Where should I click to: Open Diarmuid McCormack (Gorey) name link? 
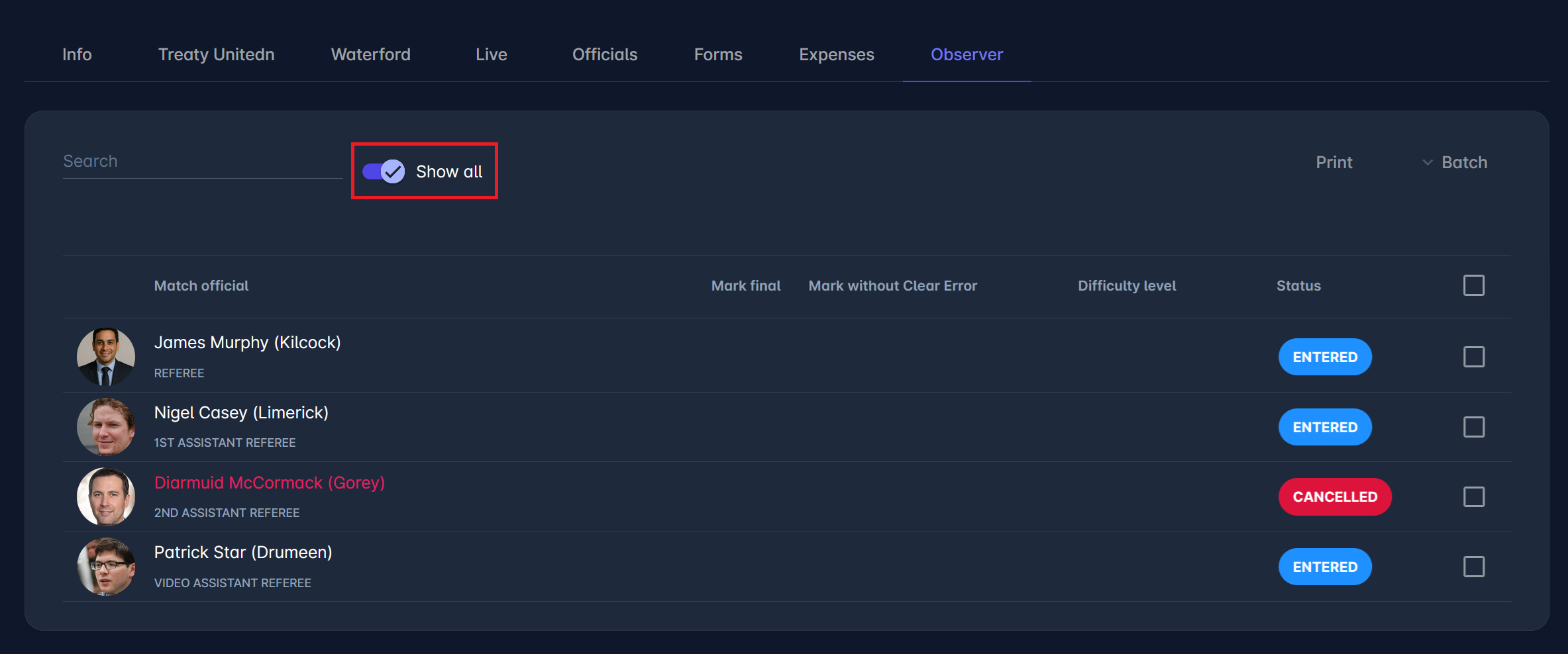[x=269, y=483]
